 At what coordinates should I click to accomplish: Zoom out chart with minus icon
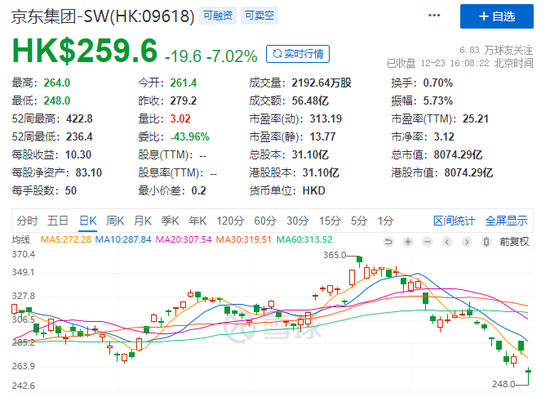[427, 242]
